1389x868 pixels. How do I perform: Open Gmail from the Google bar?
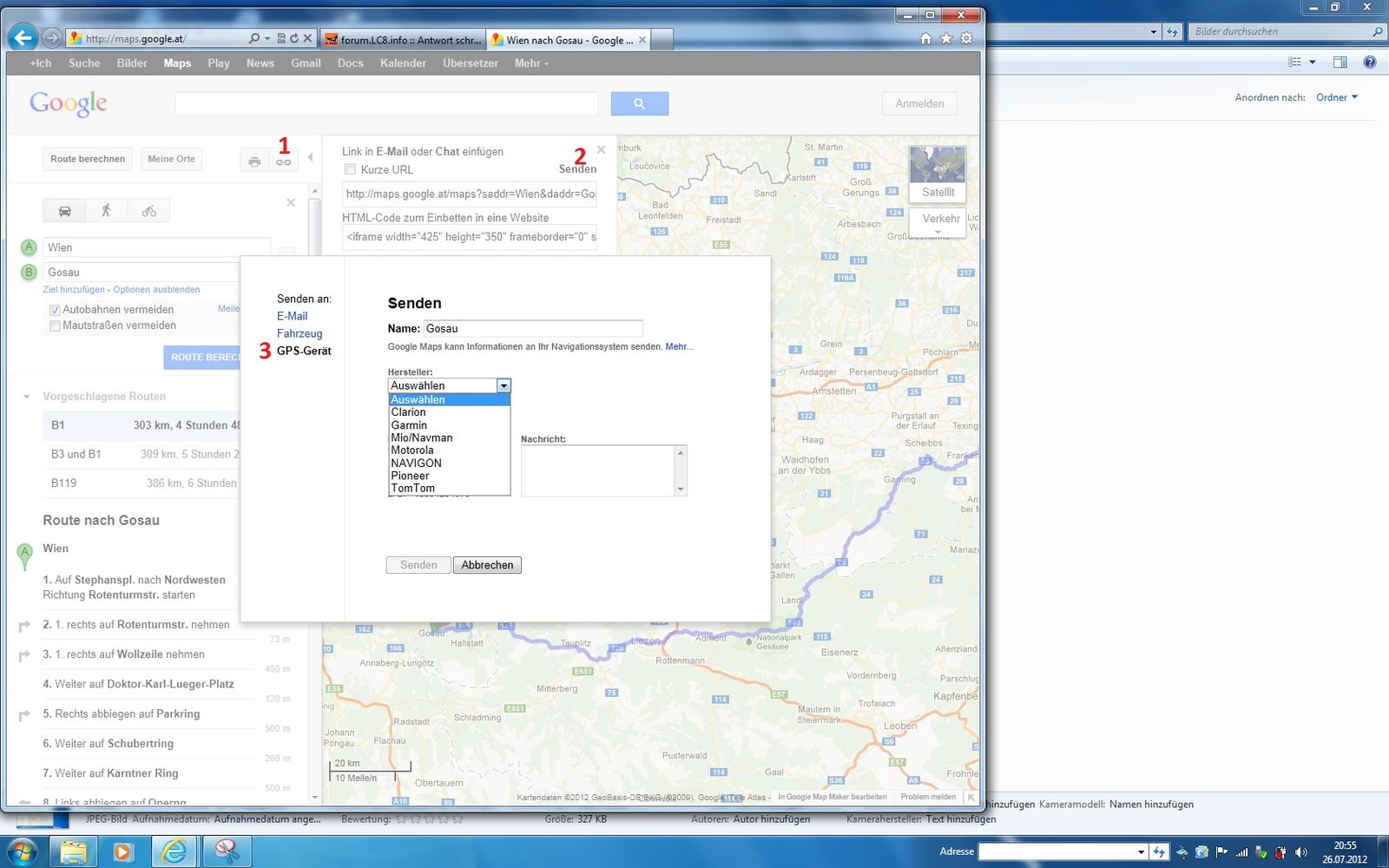306,63
